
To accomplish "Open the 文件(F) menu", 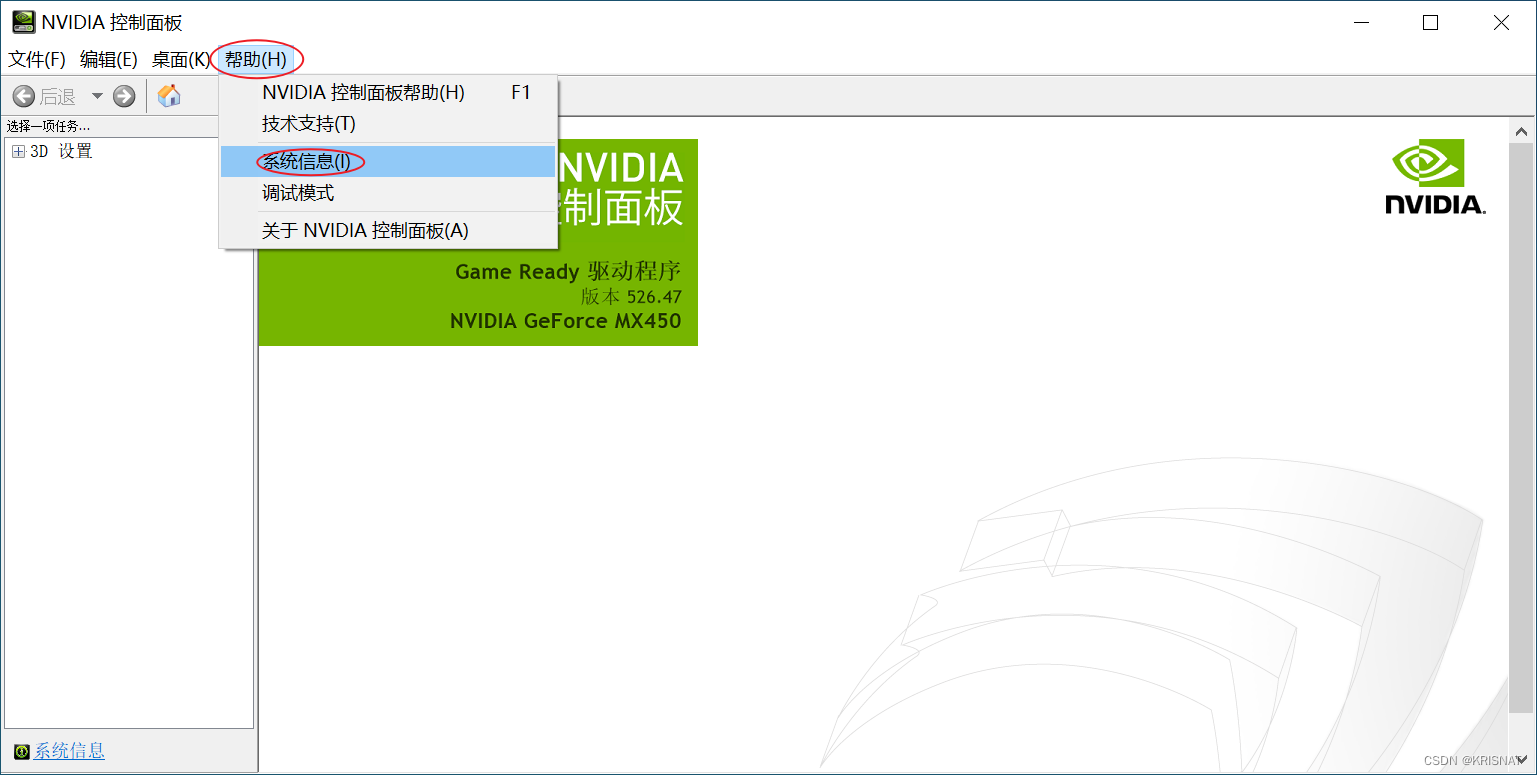I will click(x=37, y=60).
